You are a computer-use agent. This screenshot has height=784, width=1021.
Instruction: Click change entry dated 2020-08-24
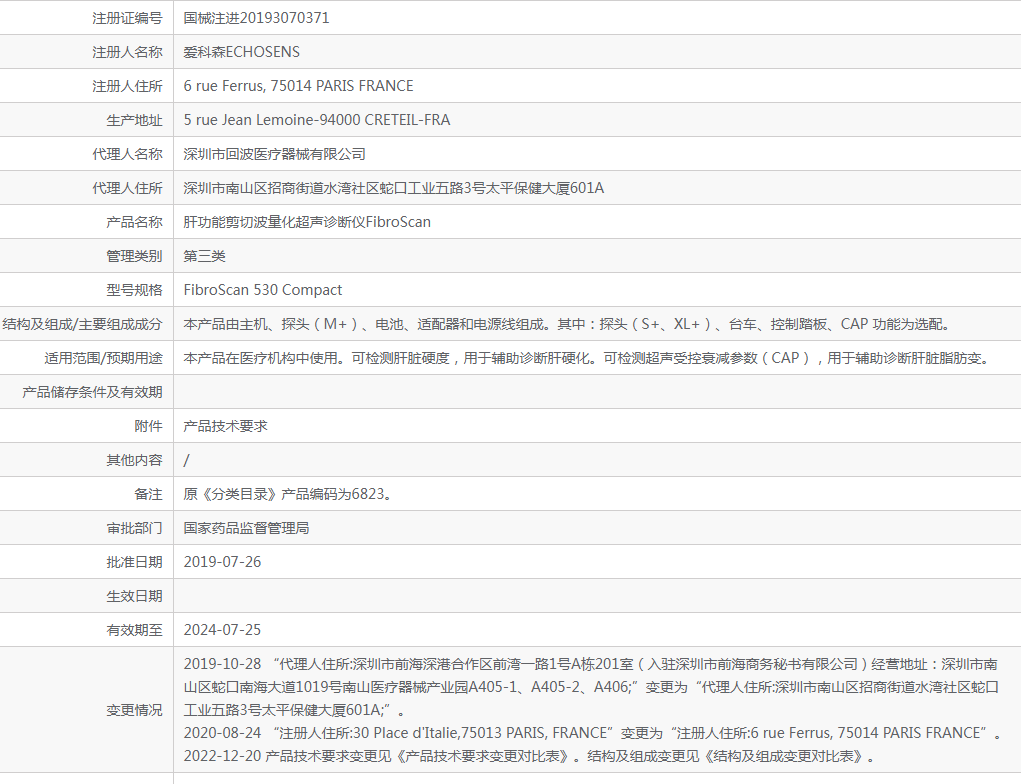(593, 733)
